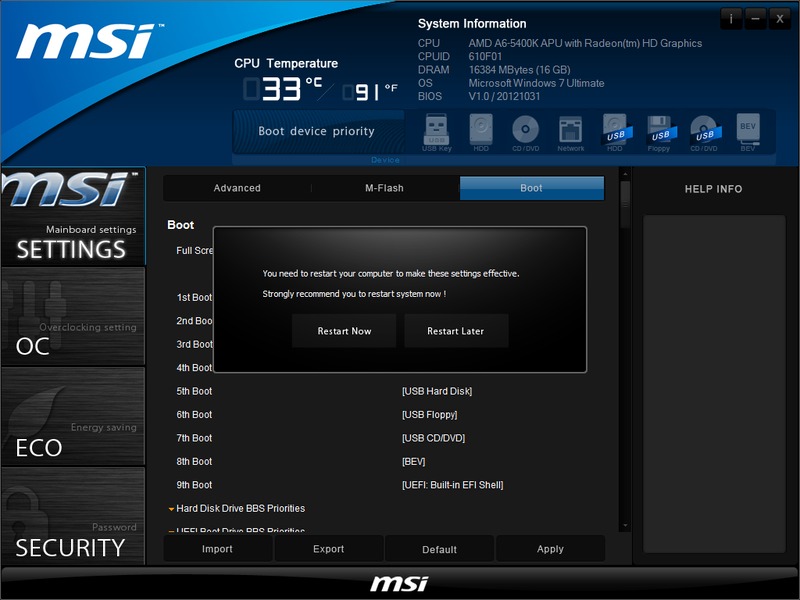This screenshot has height=600, width=800.
Task: Choose Restart Later in the dialog
Action: point(456,331)
